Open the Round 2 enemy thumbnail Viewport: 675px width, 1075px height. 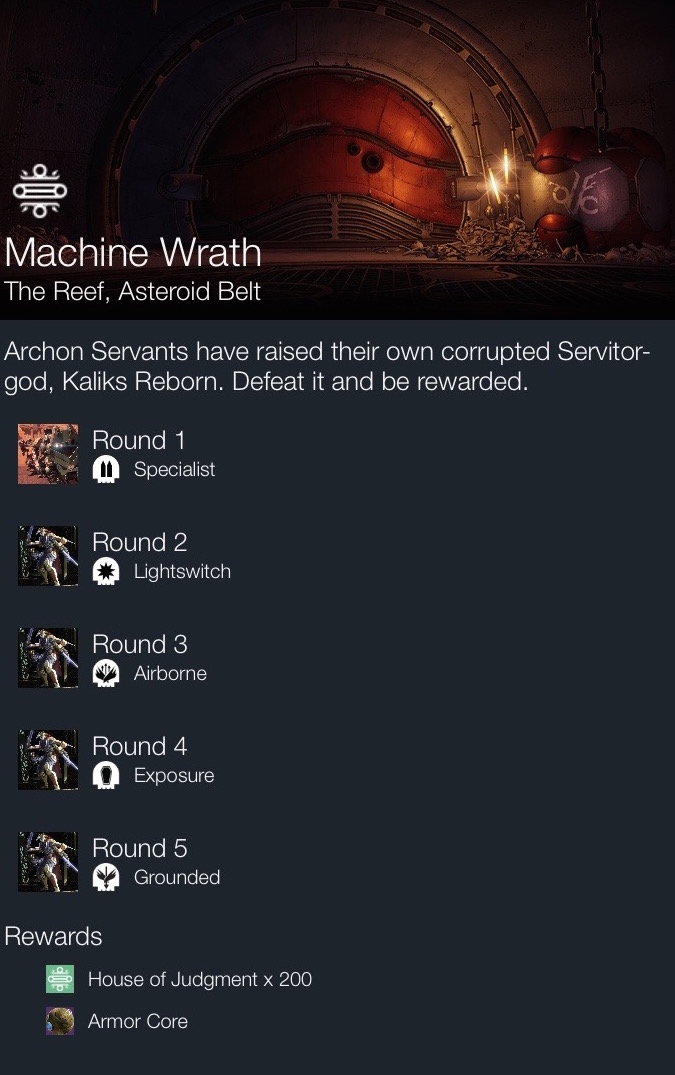pos(48,556)
